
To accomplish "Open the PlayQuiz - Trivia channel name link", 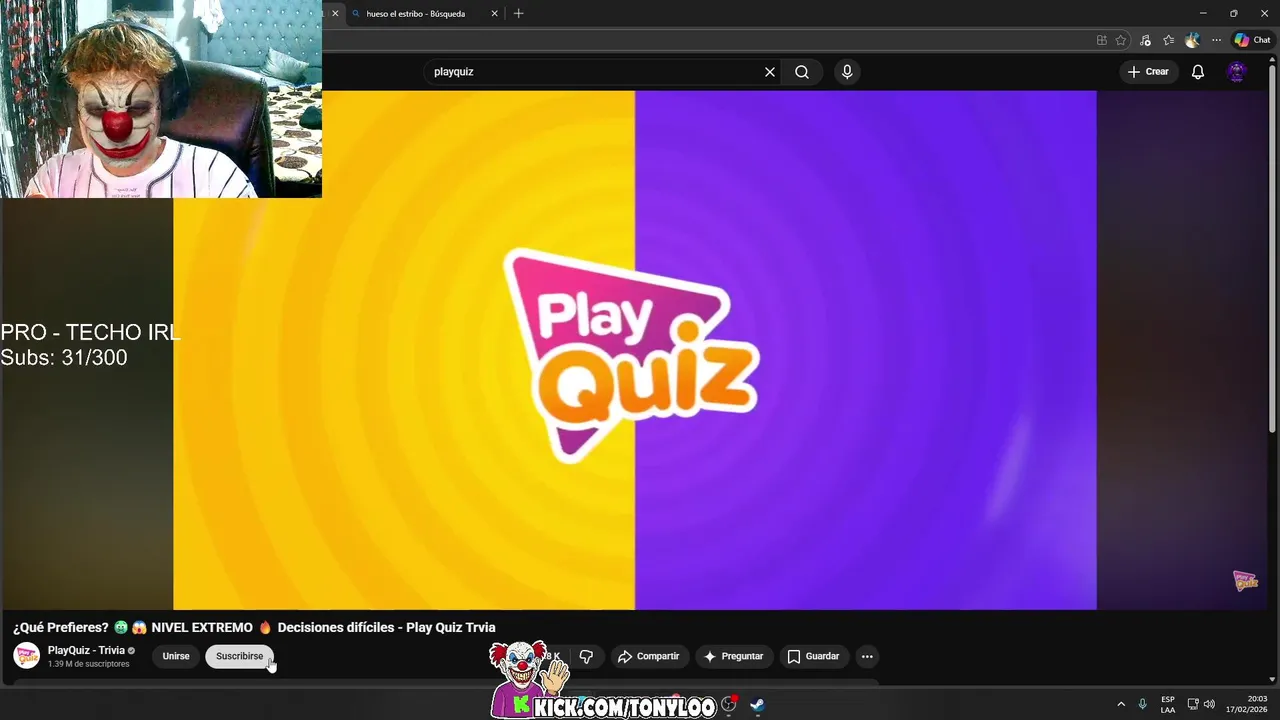I will 86,650.
